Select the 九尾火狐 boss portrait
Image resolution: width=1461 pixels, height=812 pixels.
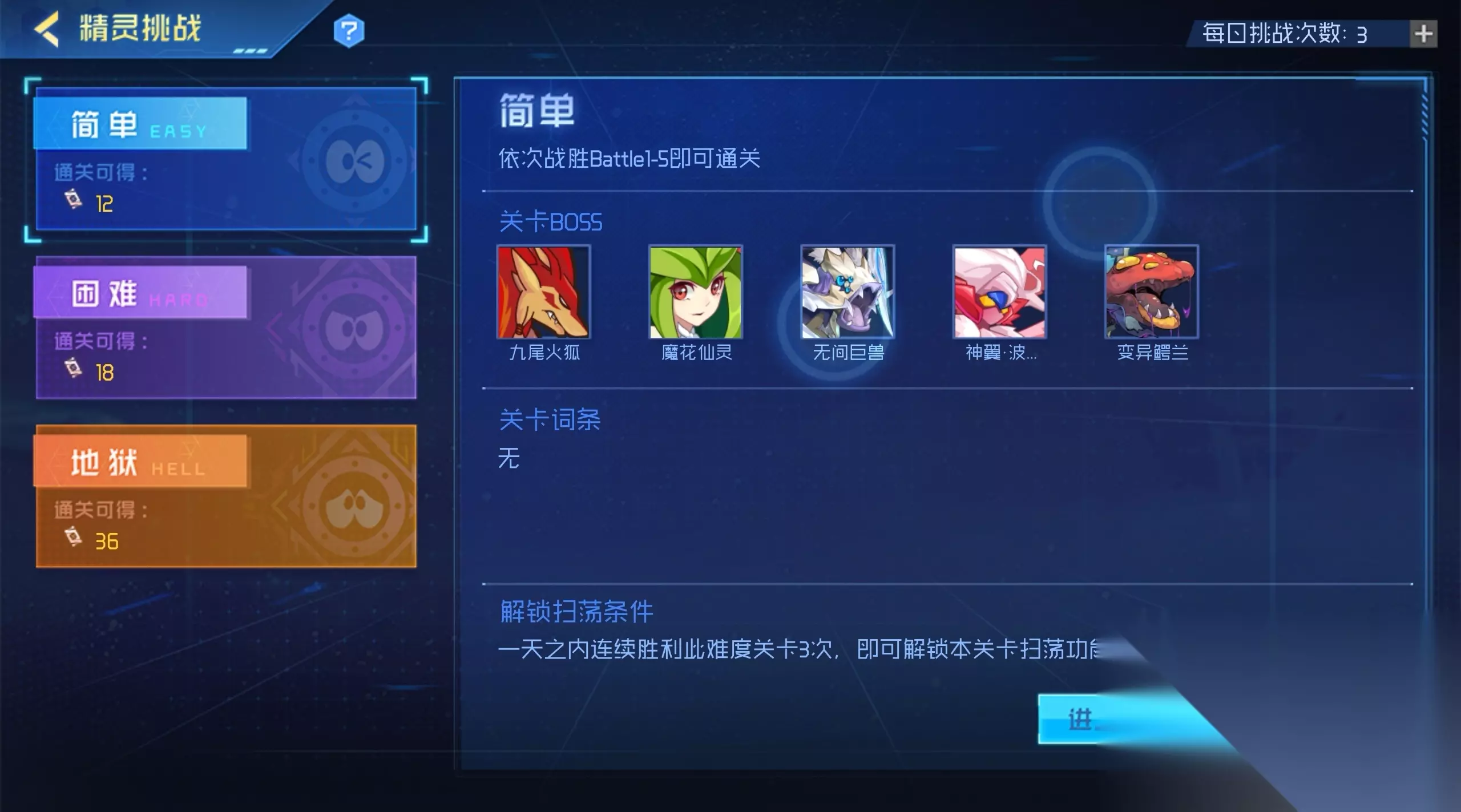pos(543,292)
